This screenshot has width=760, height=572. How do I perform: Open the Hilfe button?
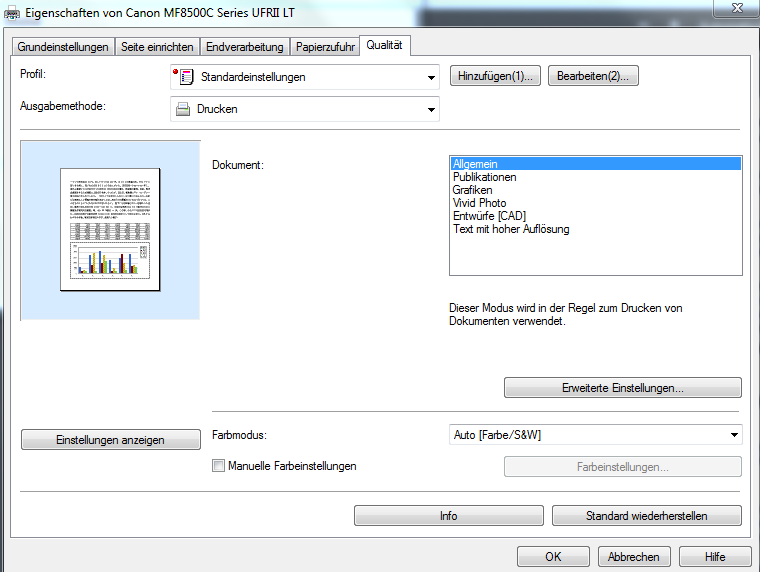click(x=715, y=556)
